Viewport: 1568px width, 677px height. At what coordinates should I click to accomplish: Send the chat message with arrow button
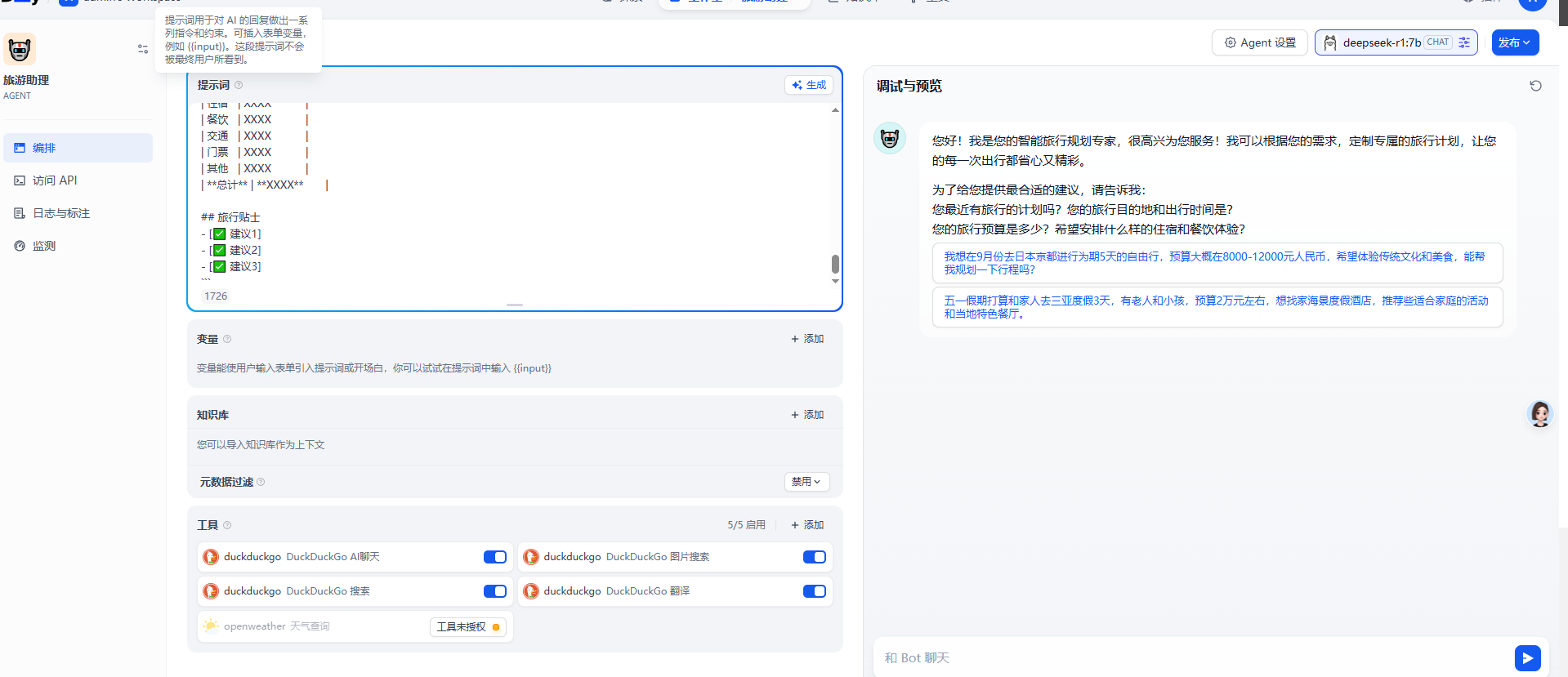point(1527,658)
